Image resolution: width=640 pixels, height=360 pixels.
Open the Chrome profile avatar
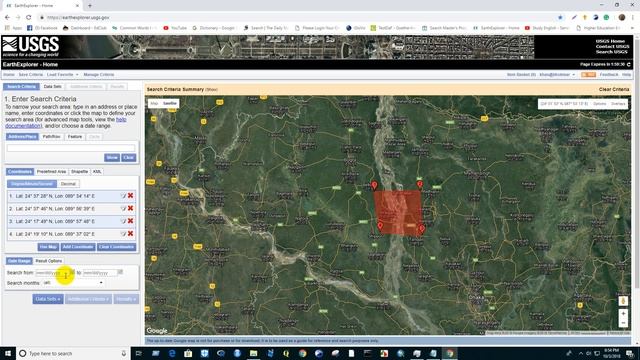tap(622, 18)
